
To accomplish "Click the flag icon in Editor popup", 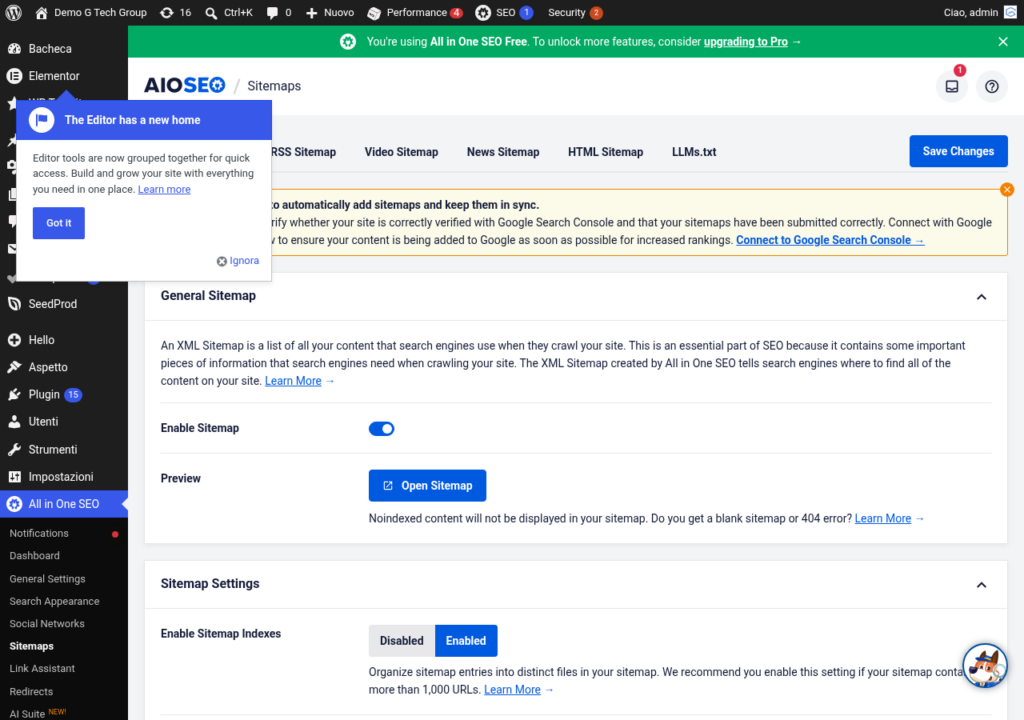I will point(42,120).
